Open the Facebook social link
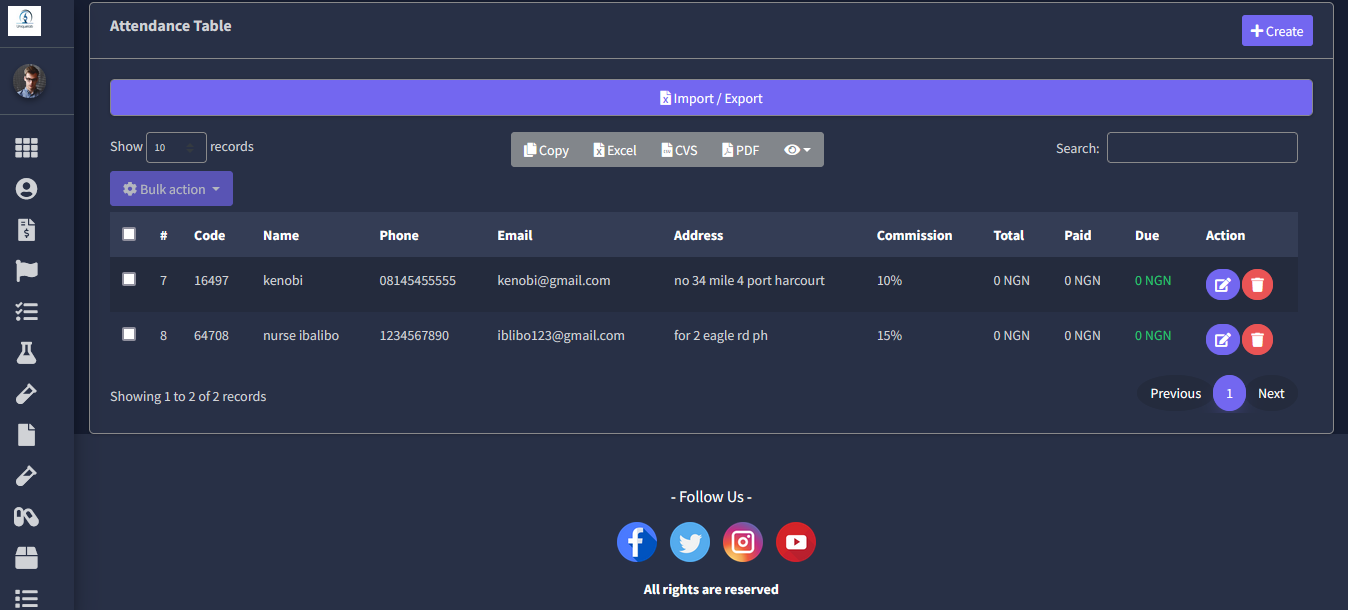Viewport: 1348px width, 610px height. (x=637, y=542)
